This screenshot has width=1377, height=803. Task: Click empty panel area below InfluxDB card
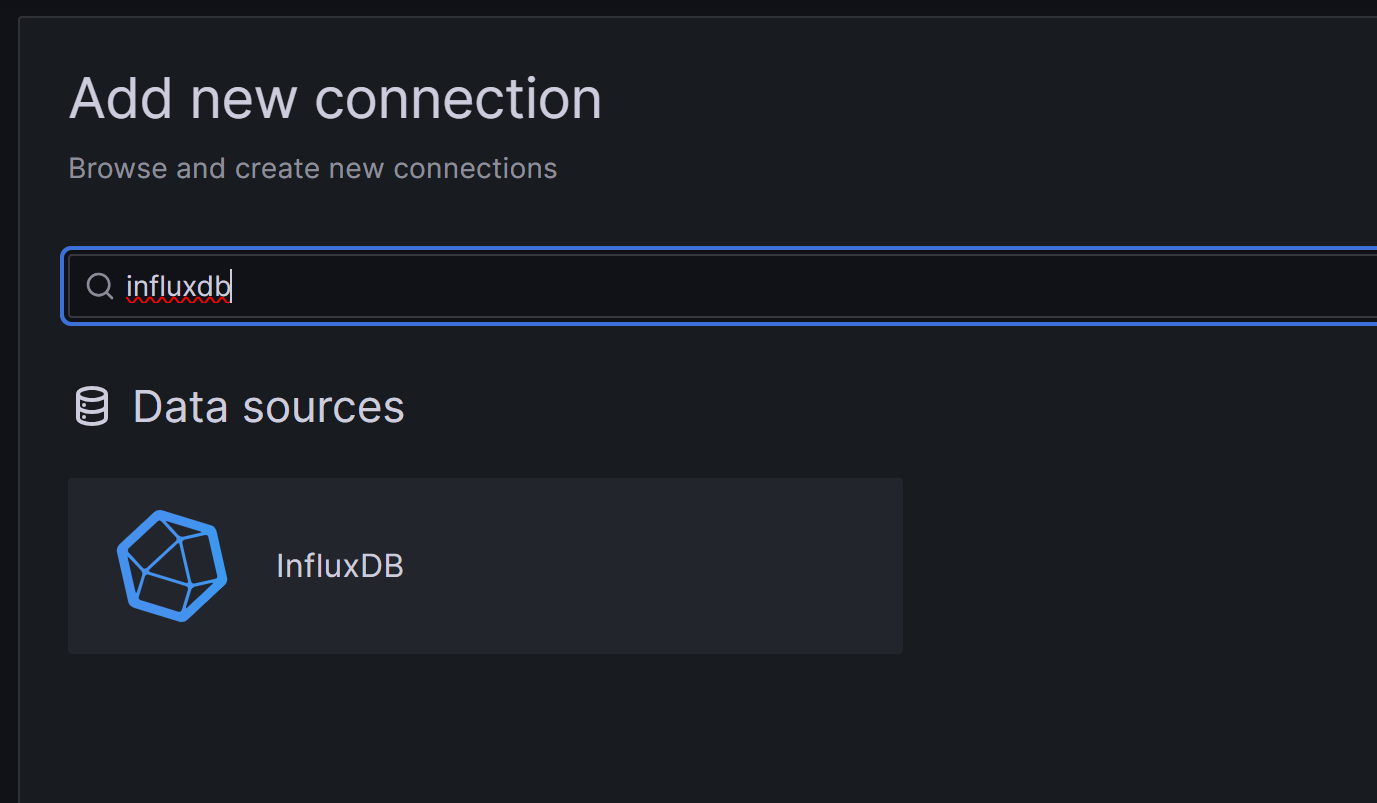[x=485, y=730]
